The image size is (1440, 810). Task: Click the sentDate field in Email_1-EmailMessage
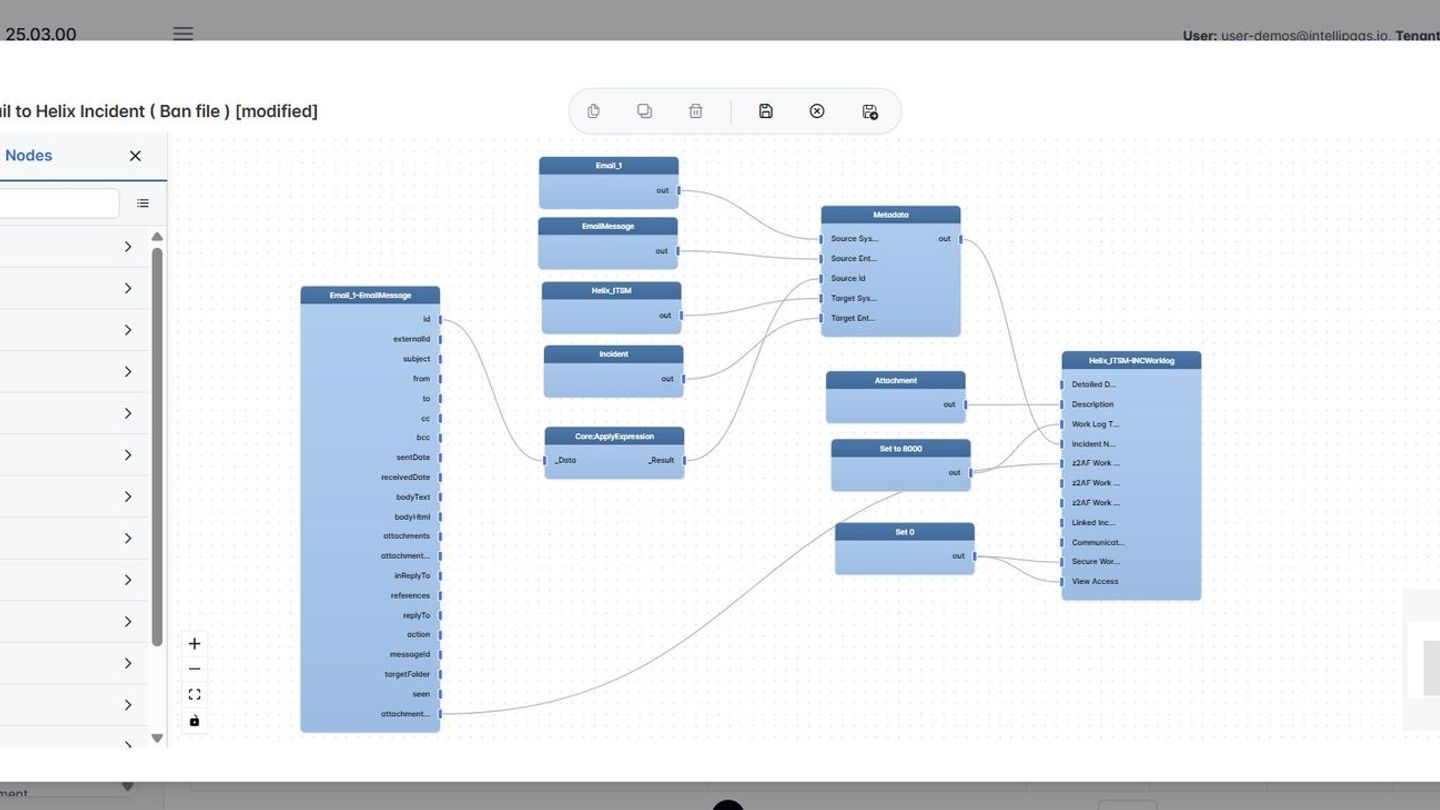[413, 458]
